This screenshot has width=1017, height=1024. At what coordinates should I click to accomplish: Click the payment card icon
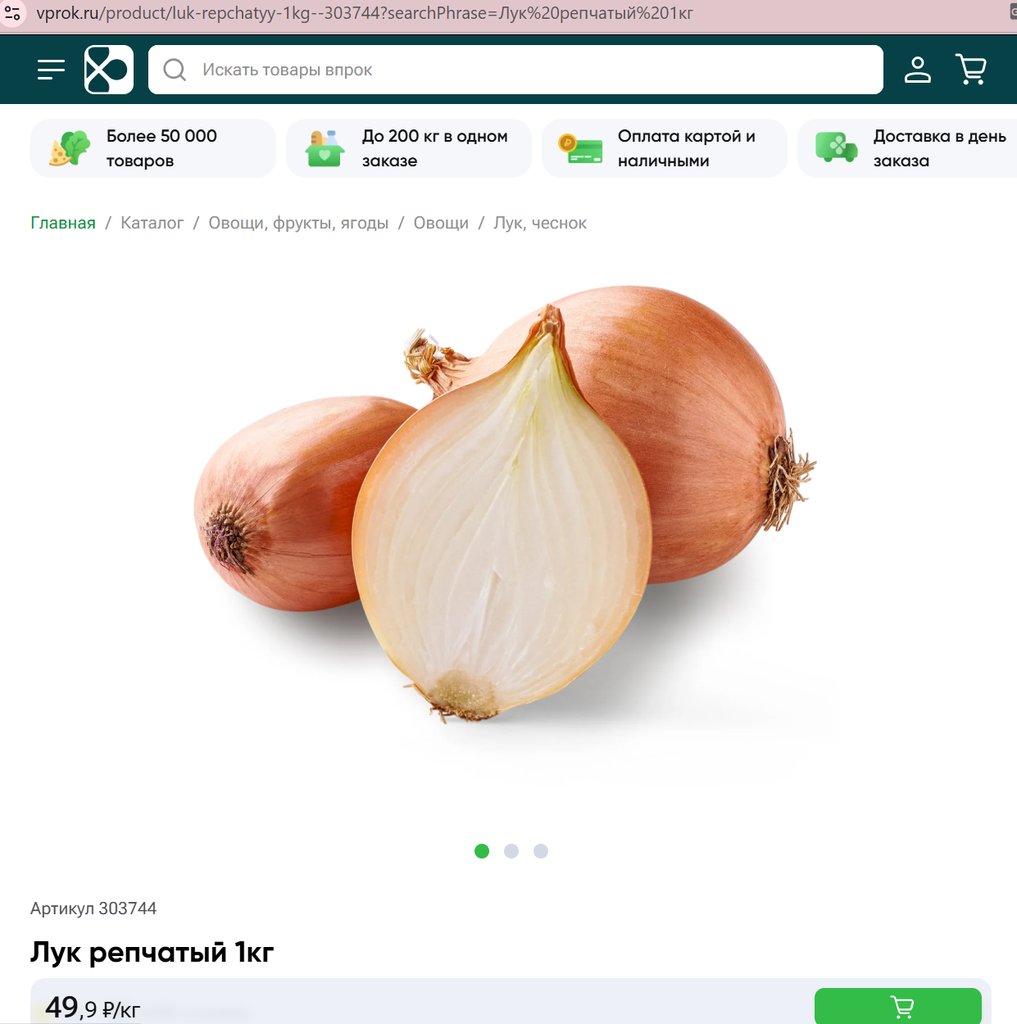pos(581,148)
